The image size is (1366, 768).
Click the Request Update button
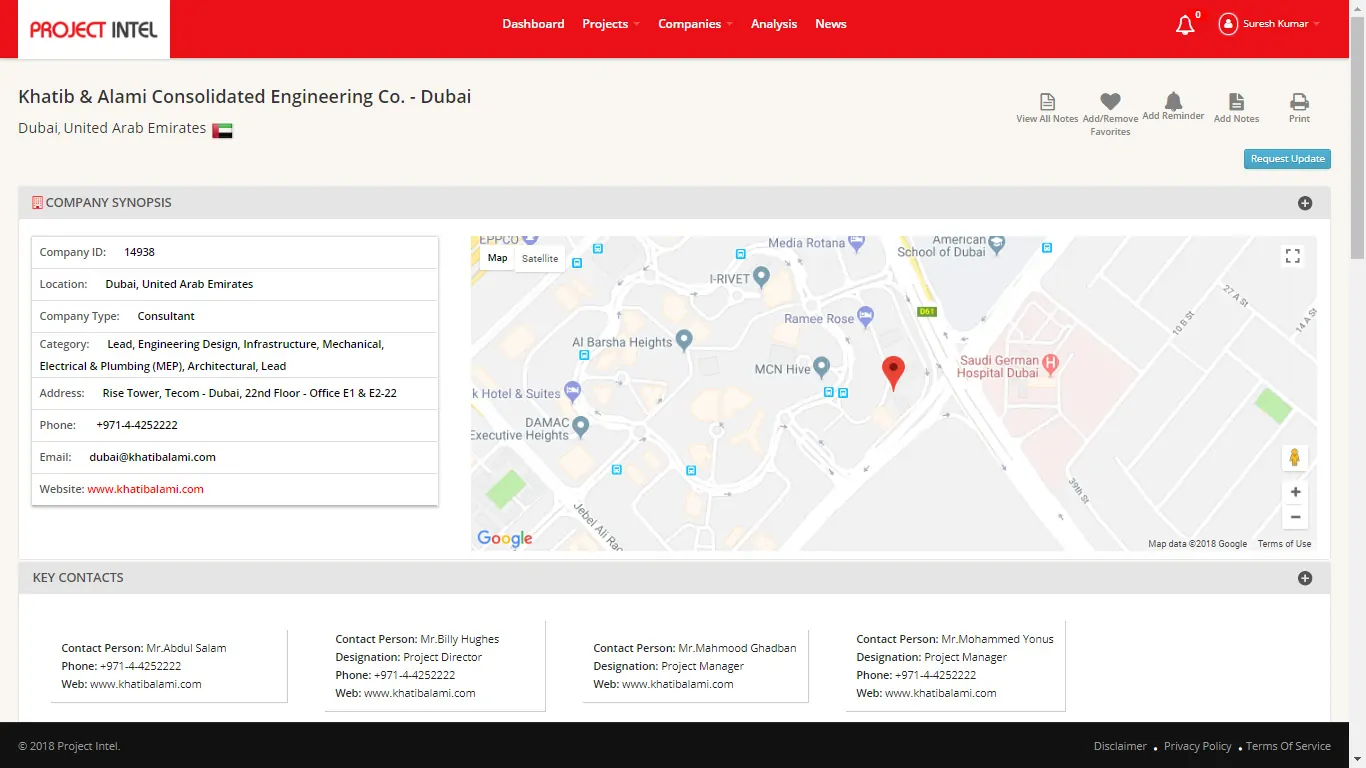[x=1287, y=159]
